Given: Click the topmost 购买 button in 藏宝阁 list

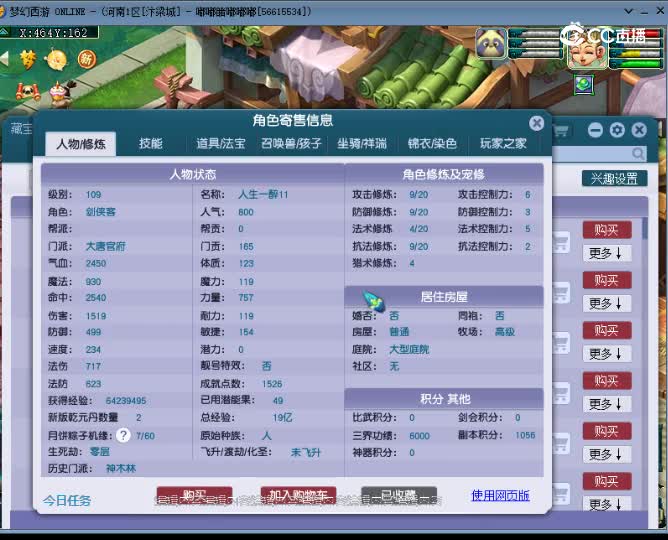Looking at the screenshot, I should pos(607,230).
